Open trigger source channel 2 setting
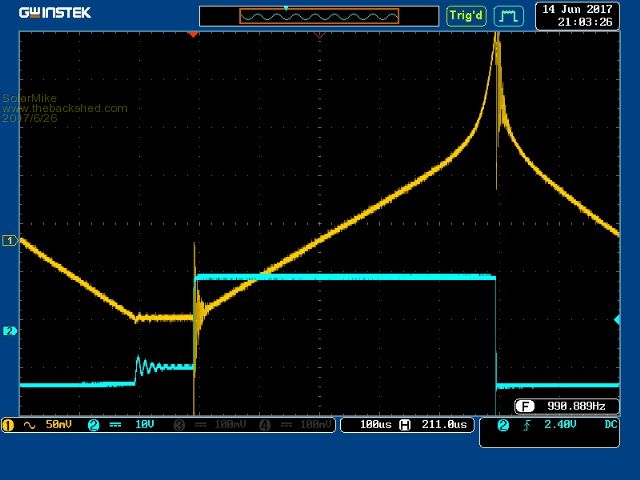640x480 pixels. pos(502,426)
